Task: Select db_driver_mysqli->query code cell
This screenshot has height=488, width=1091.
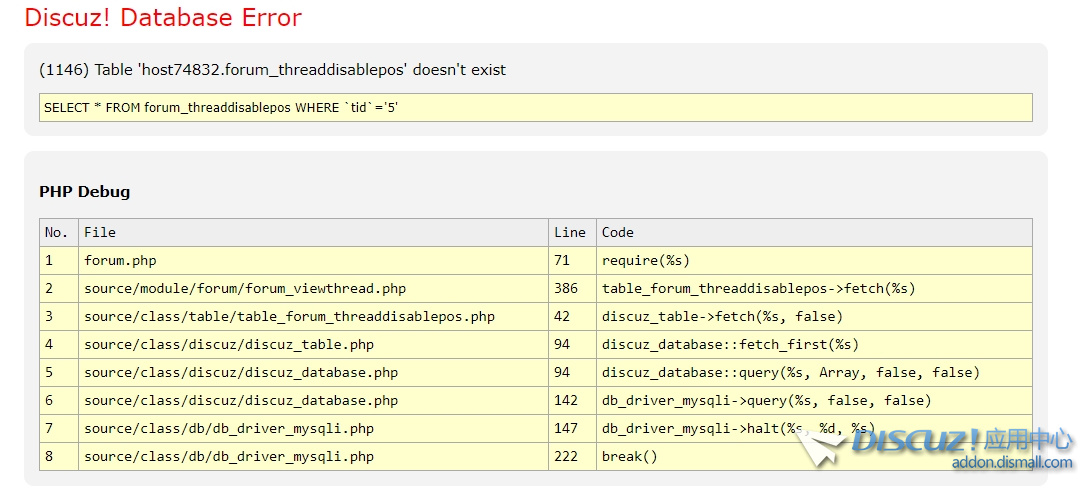Action: click(x=814, y=400)
